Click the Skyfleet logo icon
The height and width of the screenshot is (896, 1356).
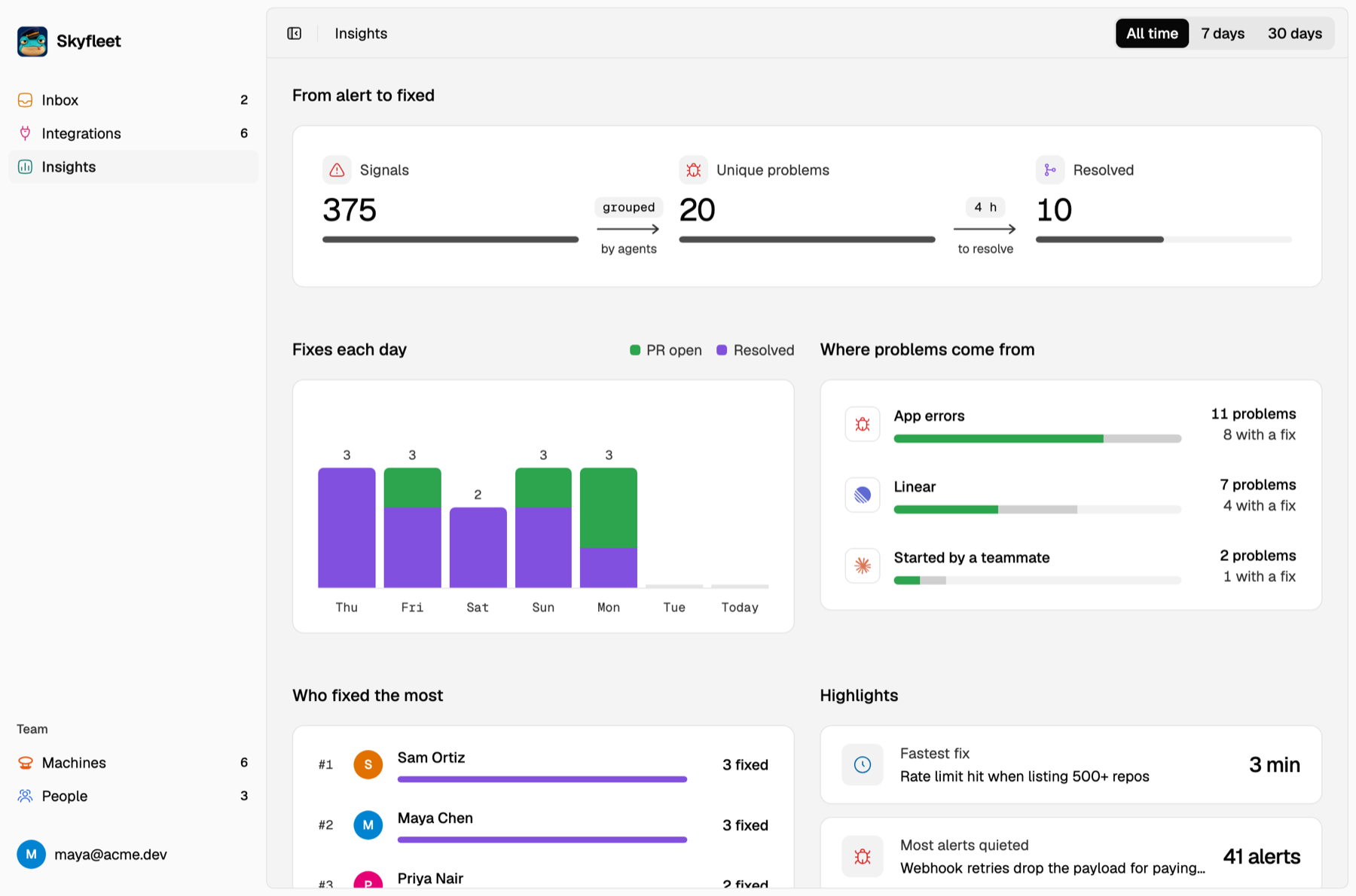click(x=32, y=41)
